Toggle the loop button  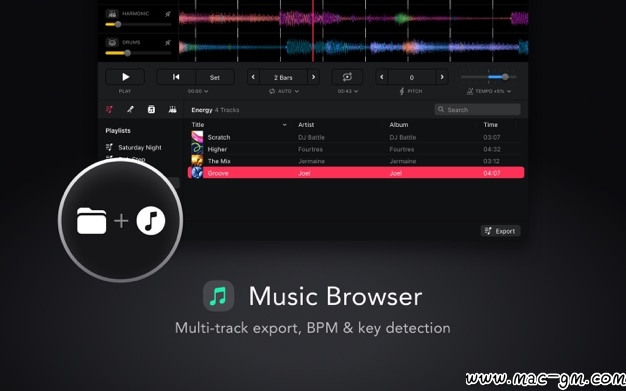coord(347,77)
